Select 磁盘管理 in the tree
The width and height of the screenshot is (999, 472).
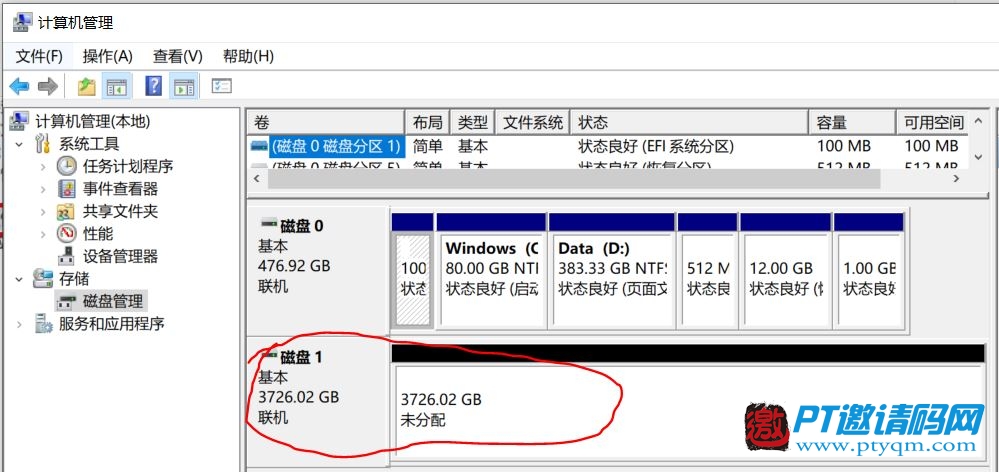114,301
